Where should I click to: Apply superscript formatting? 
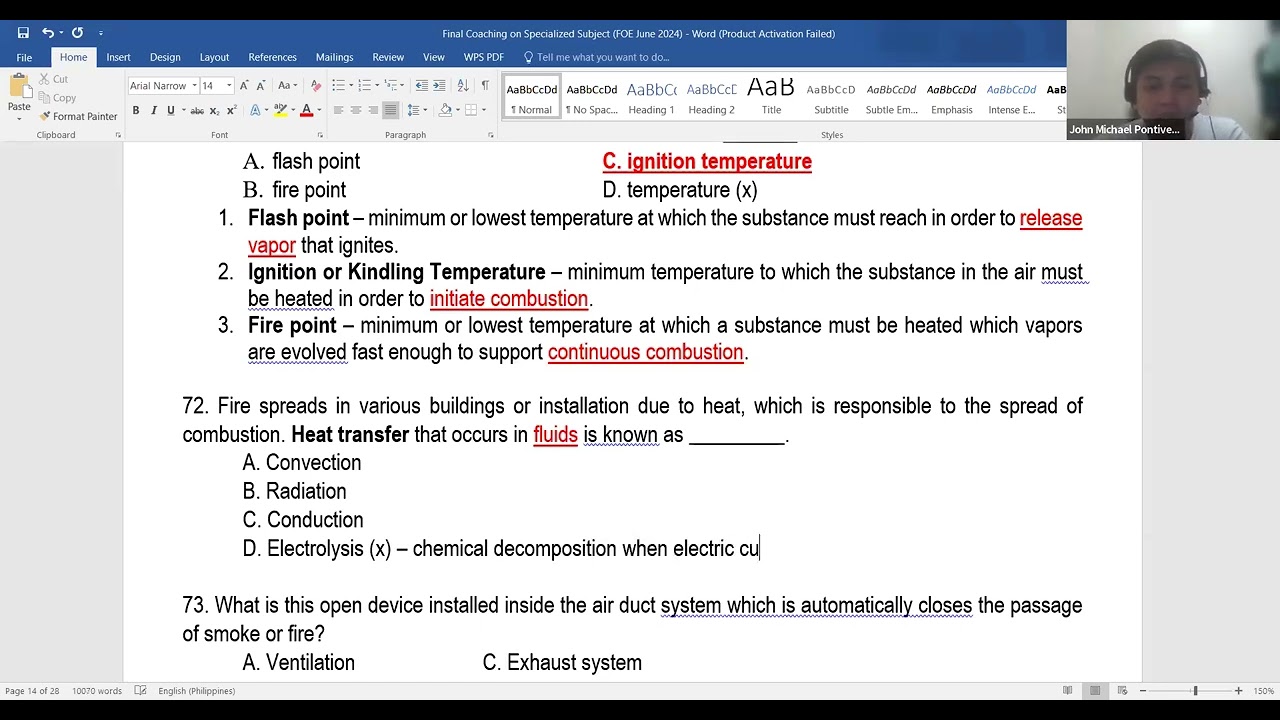coord(231,110)
